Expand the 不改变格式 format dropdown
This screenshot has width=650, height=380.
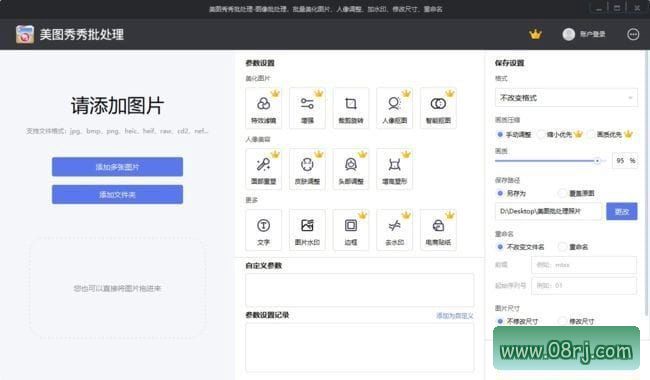coord(566,98)
